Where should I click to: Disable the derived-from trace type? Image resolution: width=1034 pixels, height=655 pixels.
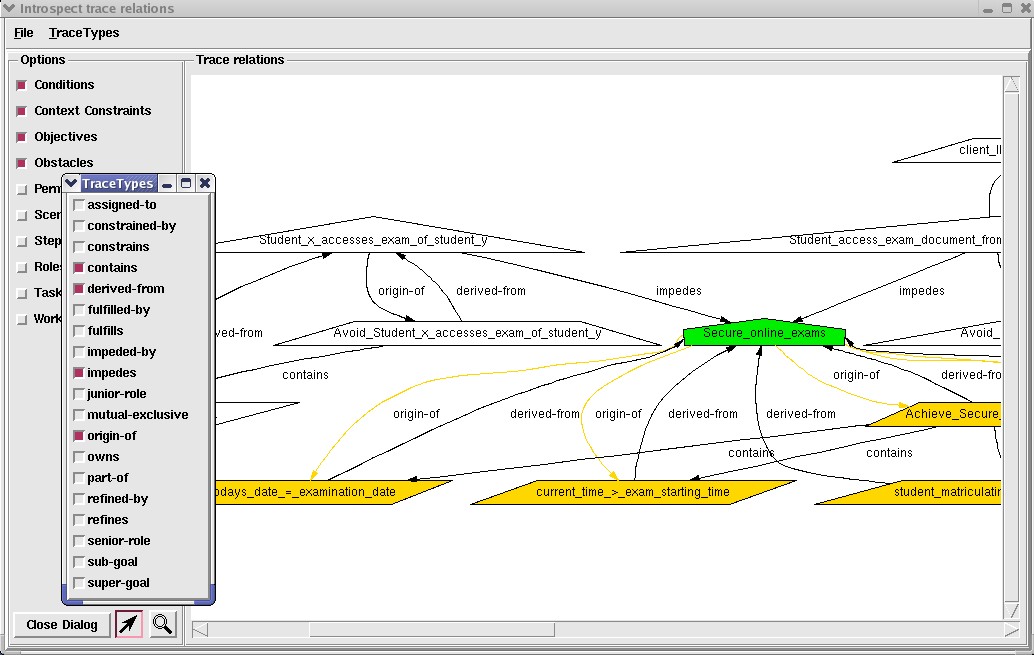pyautogui.click(x=78, y=289)
